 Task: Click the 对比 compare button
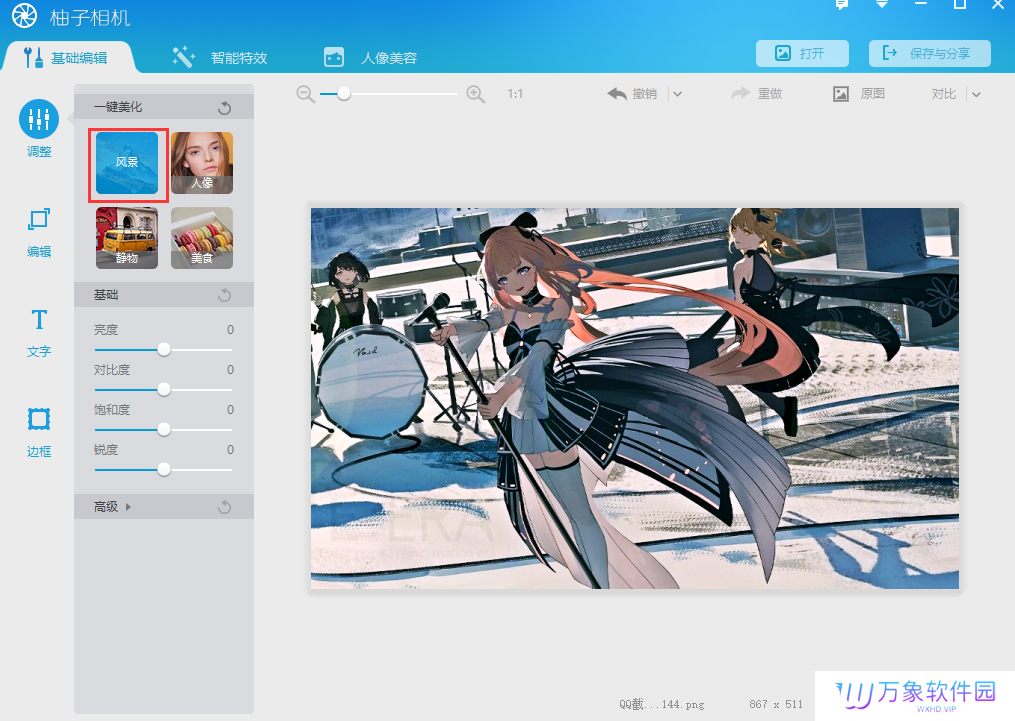(944, 94)
